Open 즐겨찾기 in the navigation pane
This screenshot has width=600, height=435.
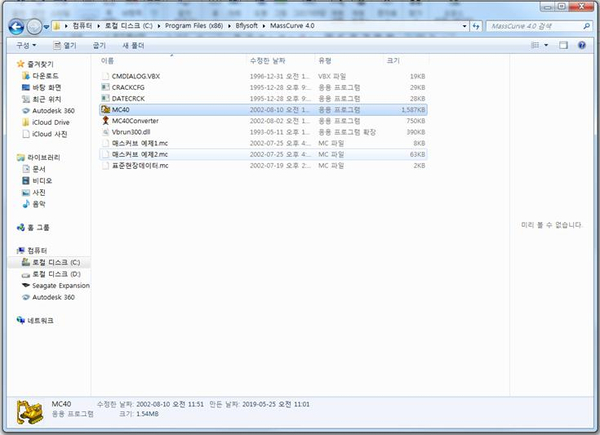point(40,64)
